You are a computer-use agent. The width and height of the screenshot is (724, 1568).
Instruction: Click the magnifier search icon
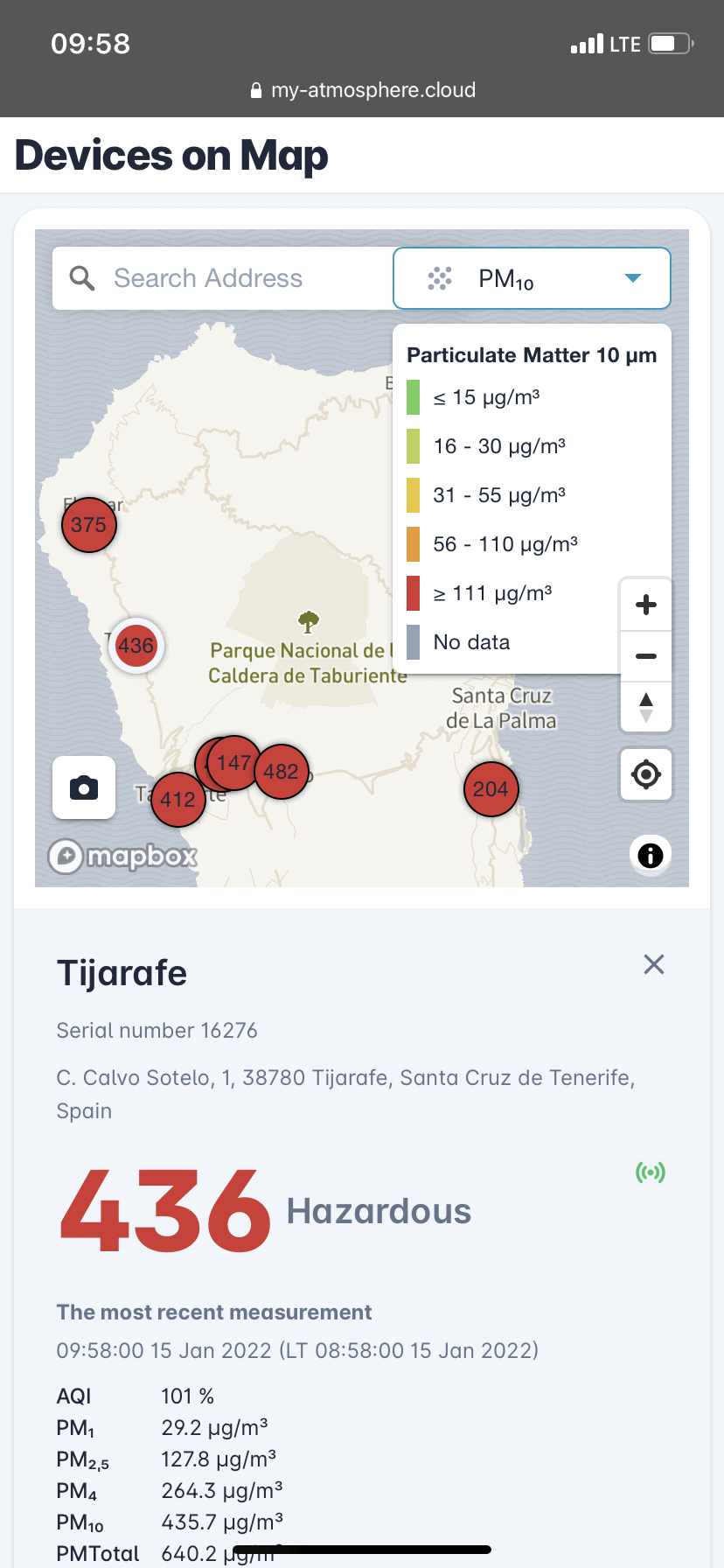point(82,278)
